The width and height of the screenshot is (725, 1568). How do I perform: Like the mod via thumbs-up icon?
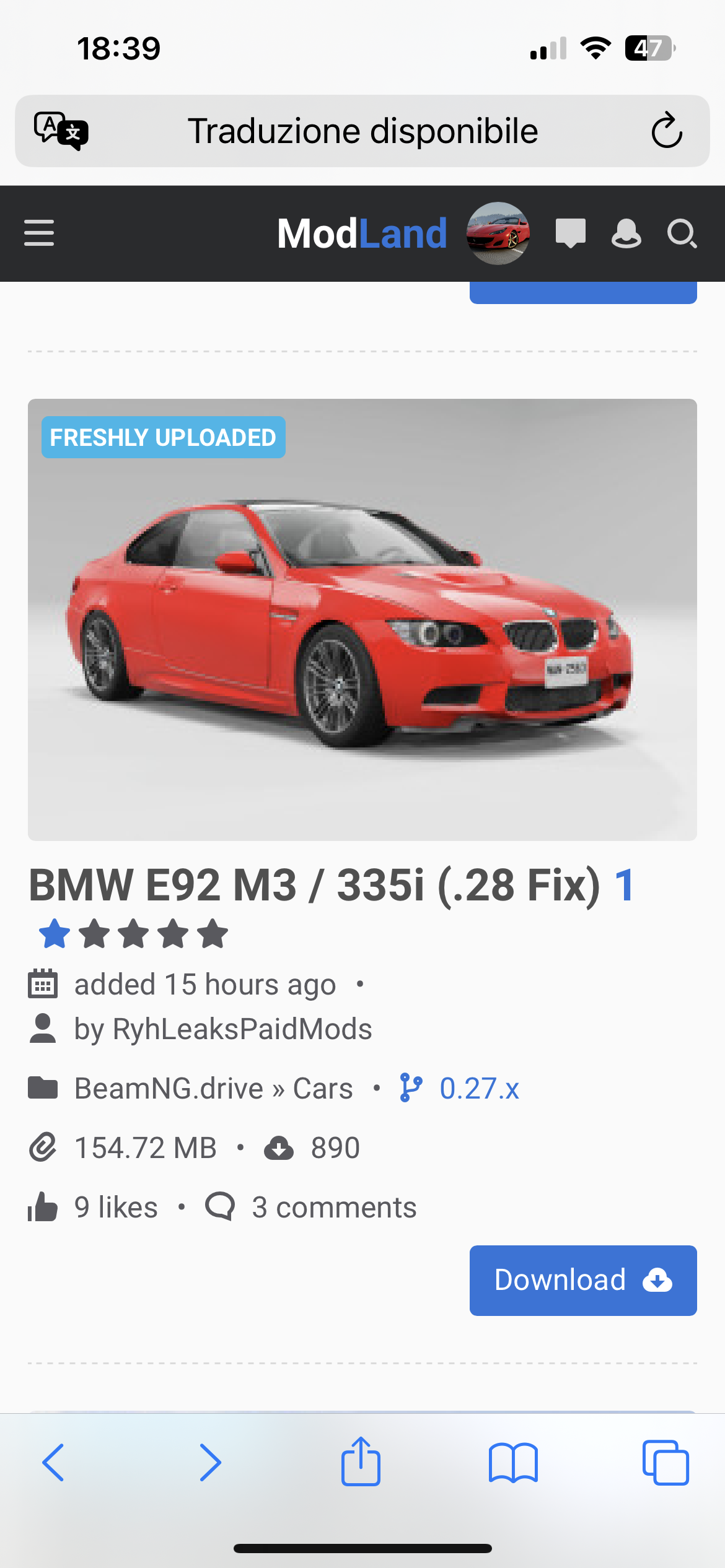43,1207
